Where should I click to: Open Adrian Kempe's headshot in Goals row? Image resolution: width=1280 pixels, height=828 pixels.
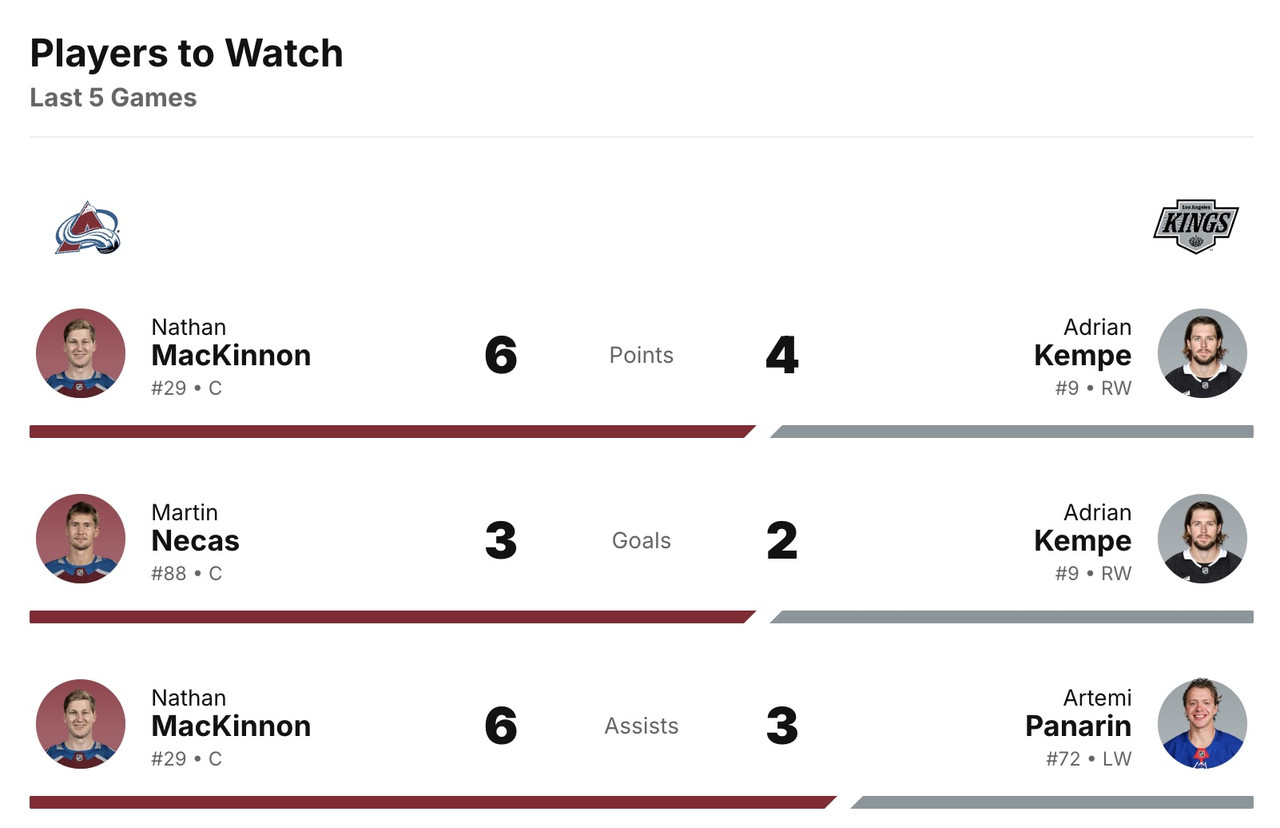coord(1202,539)
